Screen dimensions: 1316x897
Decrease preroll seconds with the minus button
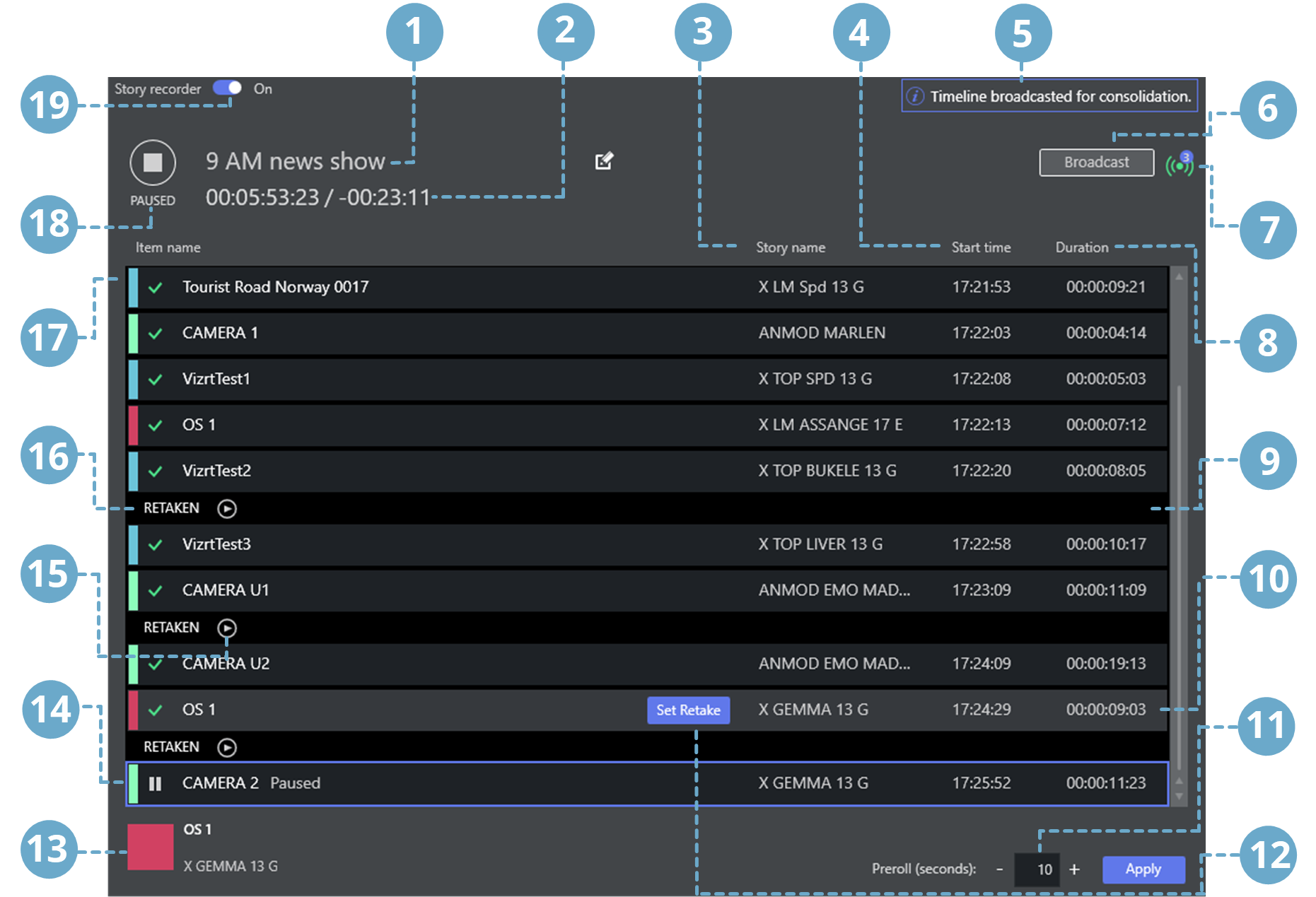pos(999,869)
